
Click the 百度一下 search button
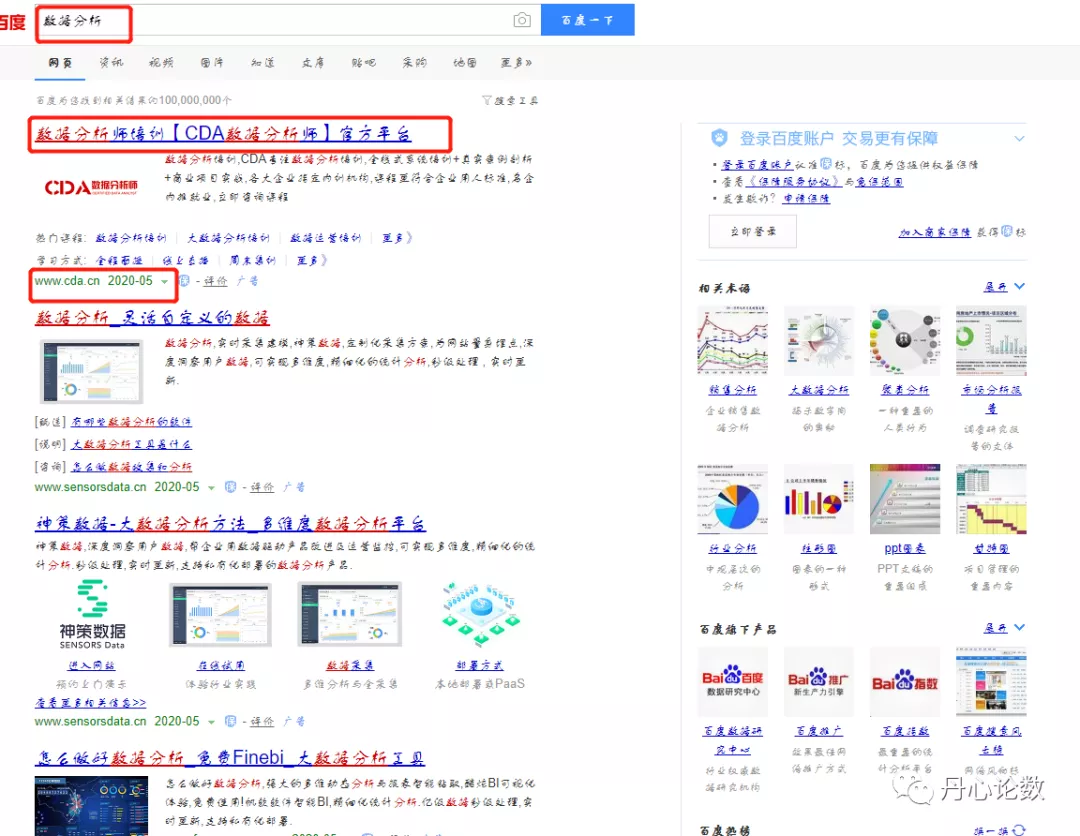point(588,20)
